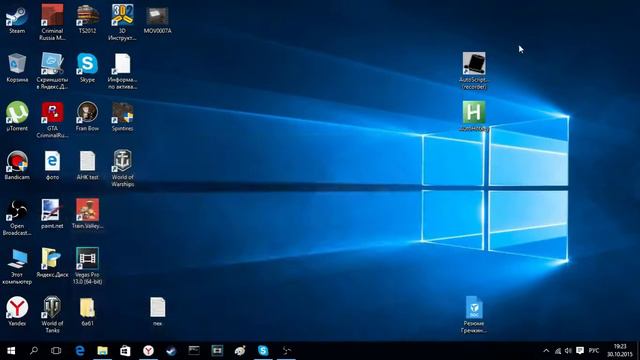Screen dimensions: 640x360
Task: Select the nex text file icon
Action: click(158, 312)
